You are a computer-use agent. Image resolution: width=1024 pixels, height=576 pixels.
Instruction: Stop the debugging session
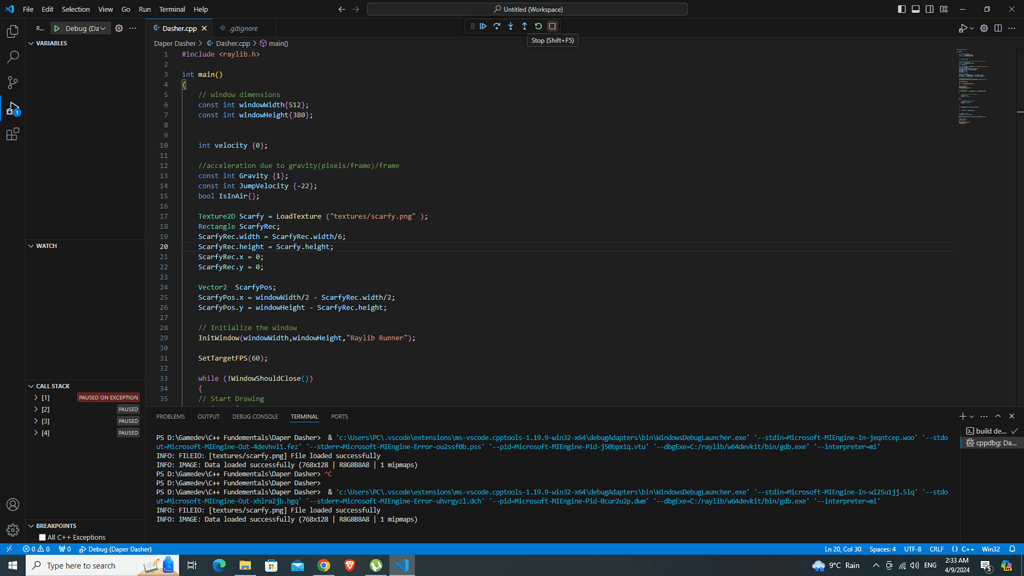(x=552, y=27)
